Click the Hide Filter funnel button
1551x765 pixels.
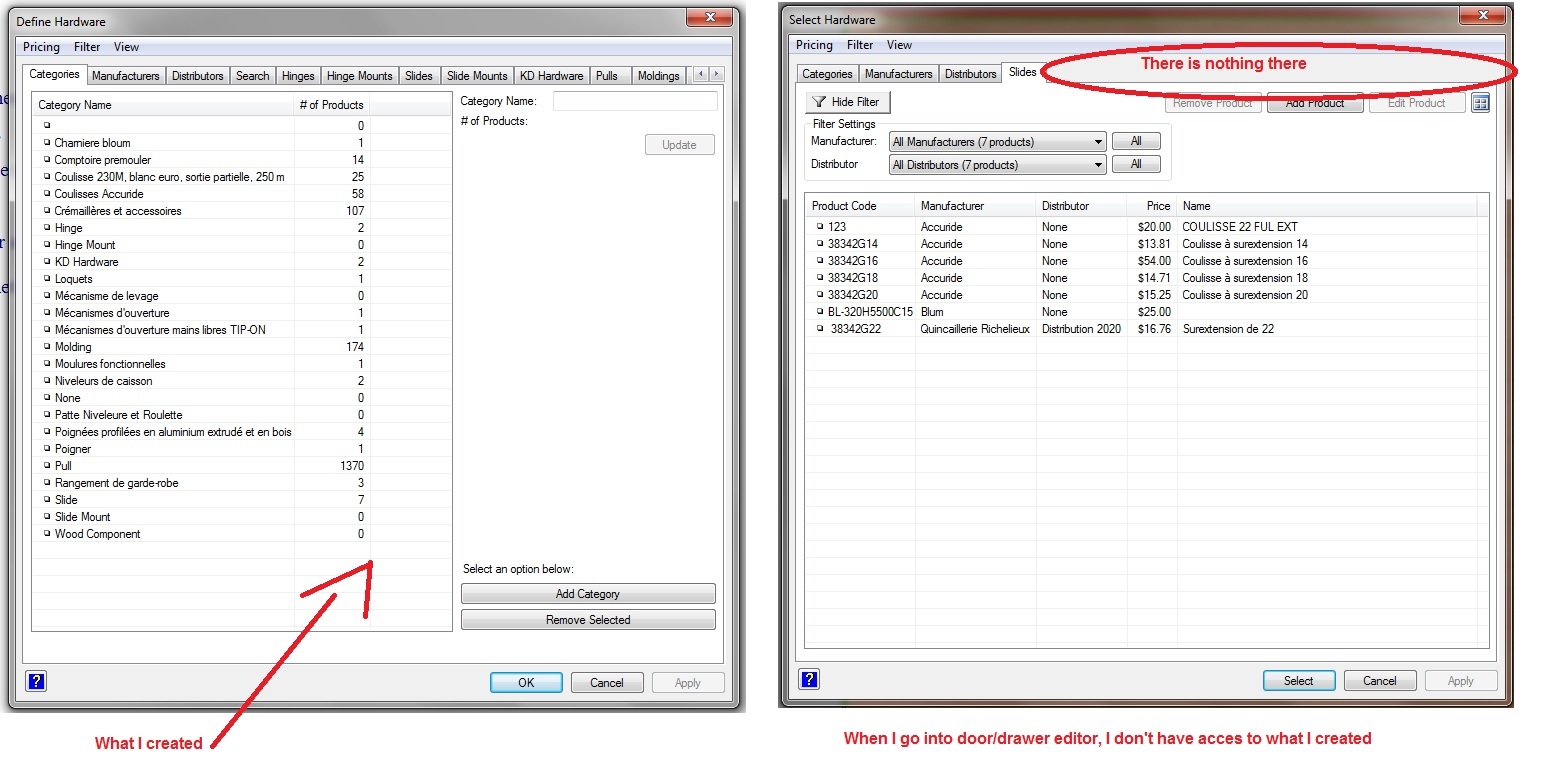point(847,102)
